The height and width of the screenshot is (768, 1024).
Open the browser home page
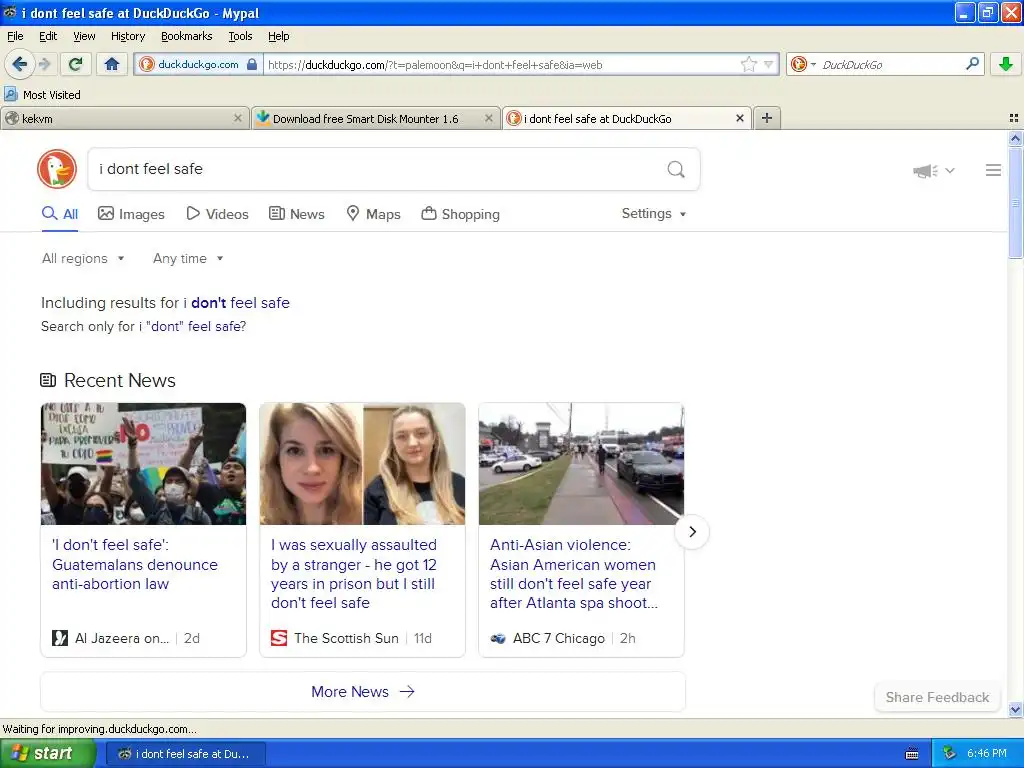click(x=112, y=64)
